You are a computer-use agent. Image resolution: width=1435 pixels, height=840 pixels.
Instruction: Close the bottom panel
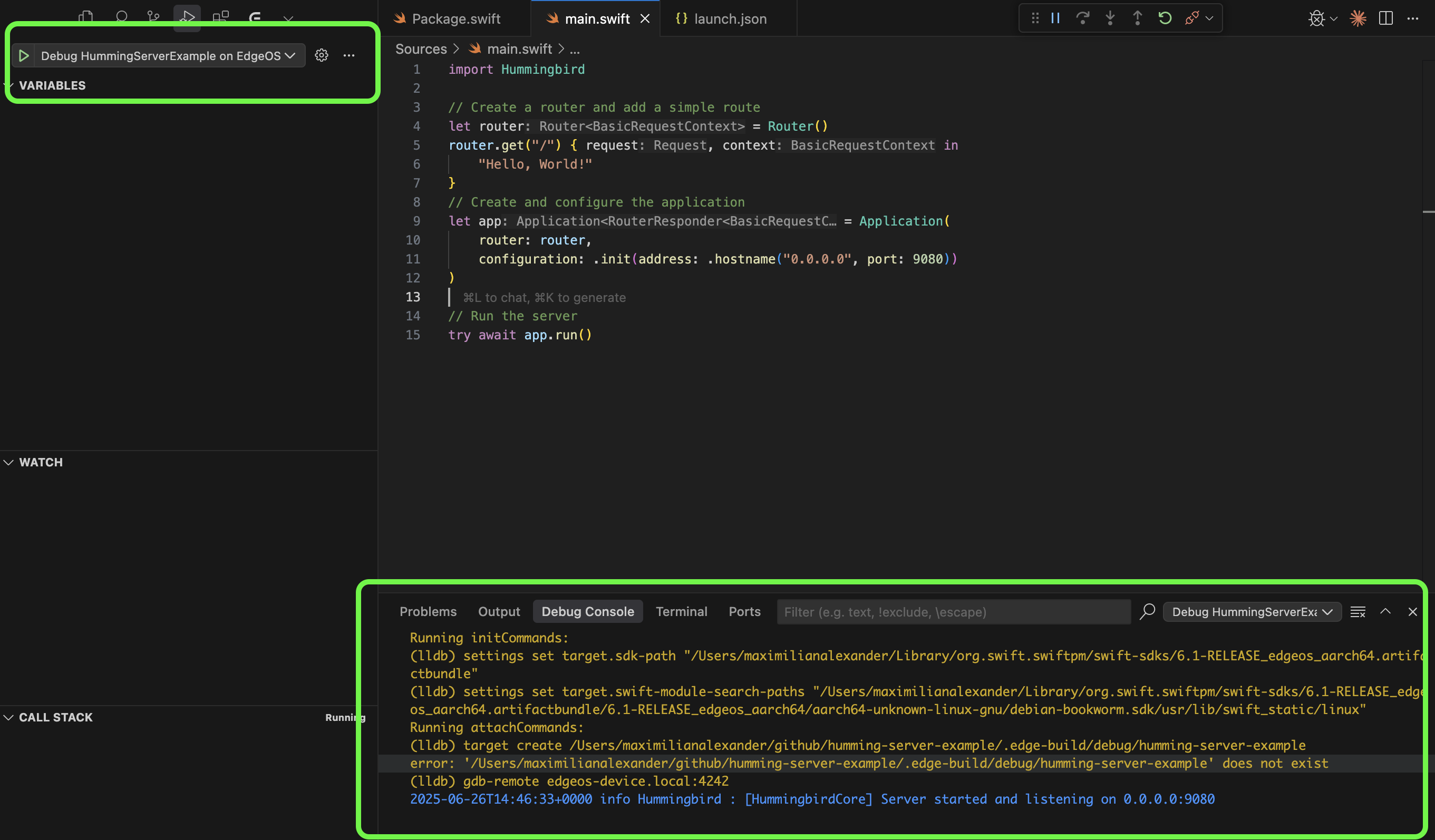tap(1413, 612)
